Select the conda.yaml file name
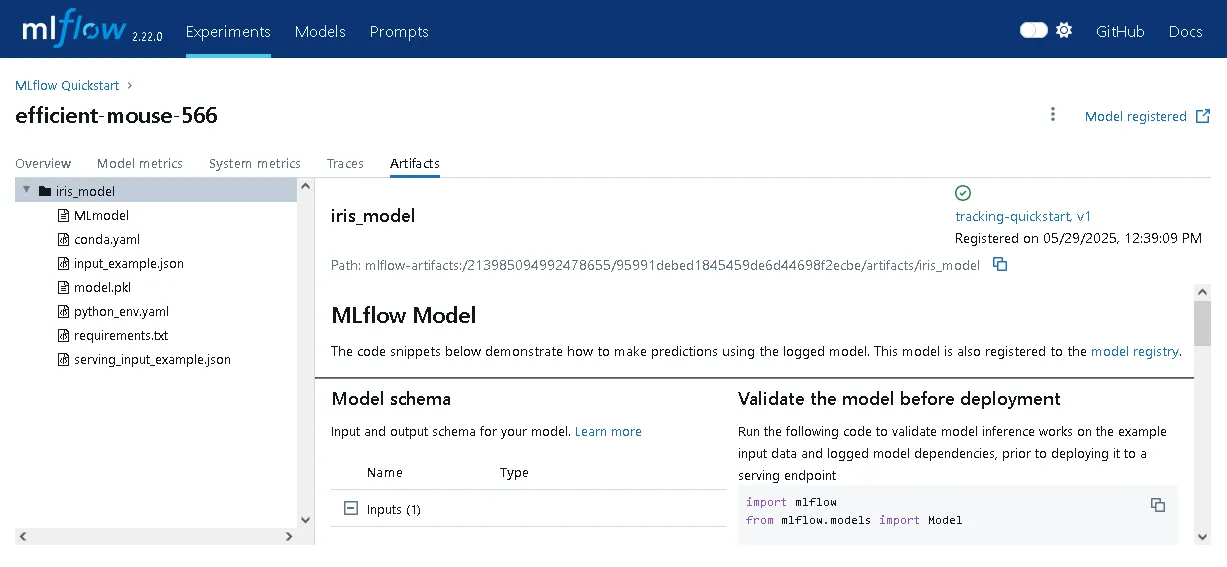The image size is (1227, 567). [x=107, y=239]
